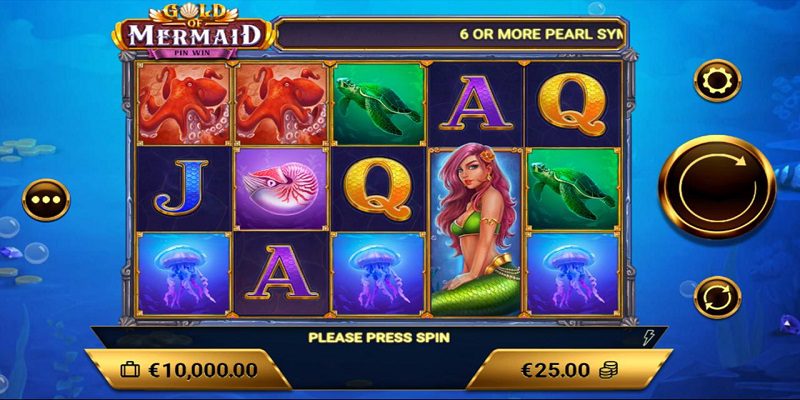The image size is (800, 400).
Task: Click the nautilus shell symbol
Action: [x=281, y=189]
